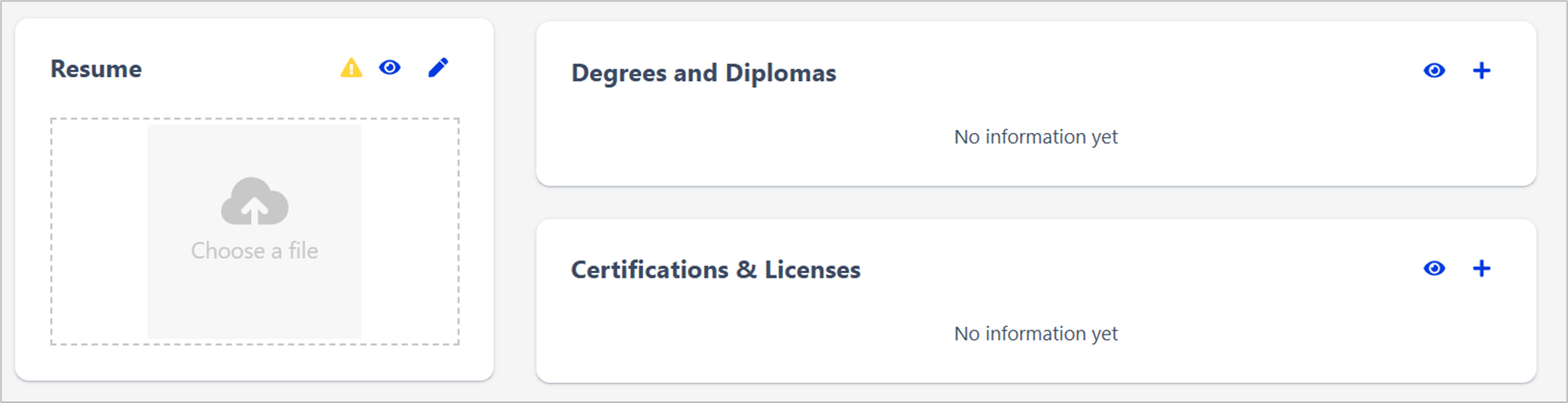Click blank space below Resume drop zone
The width and height of the screenshot is (1568, 403).
click(x=254, y=362)
